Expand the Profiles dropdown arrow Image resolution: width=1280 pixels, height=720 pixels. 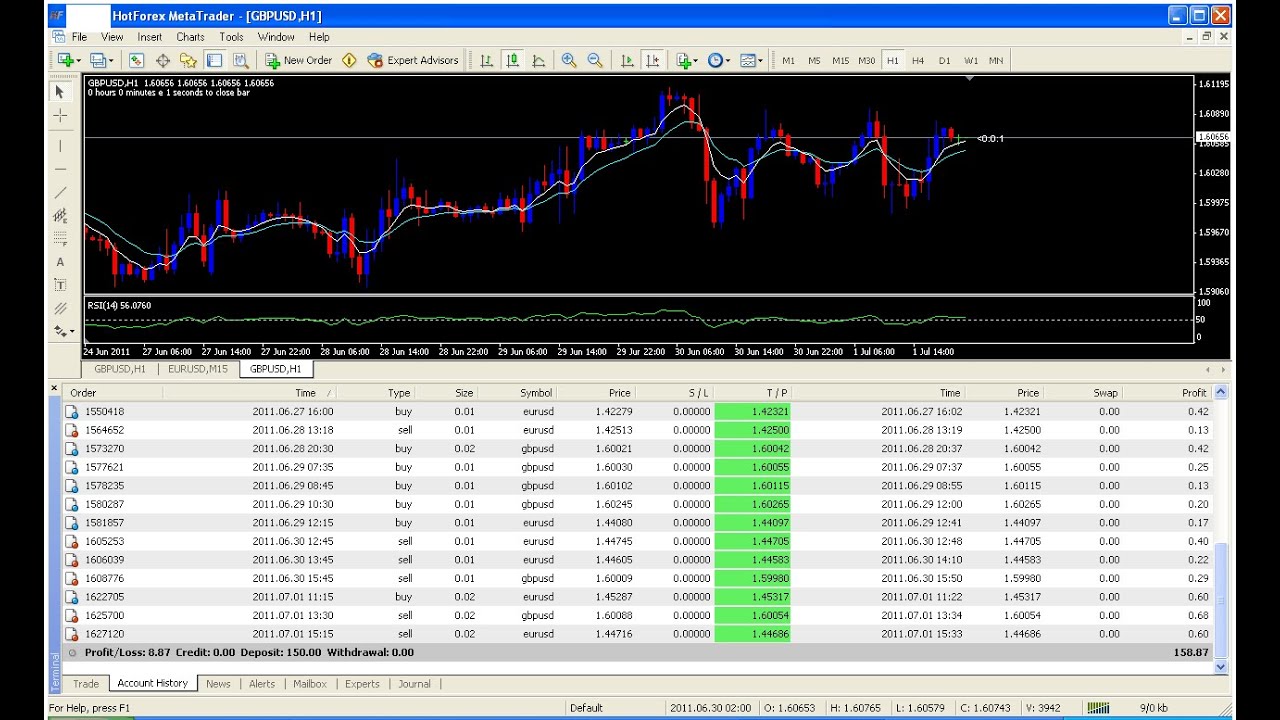110,60
